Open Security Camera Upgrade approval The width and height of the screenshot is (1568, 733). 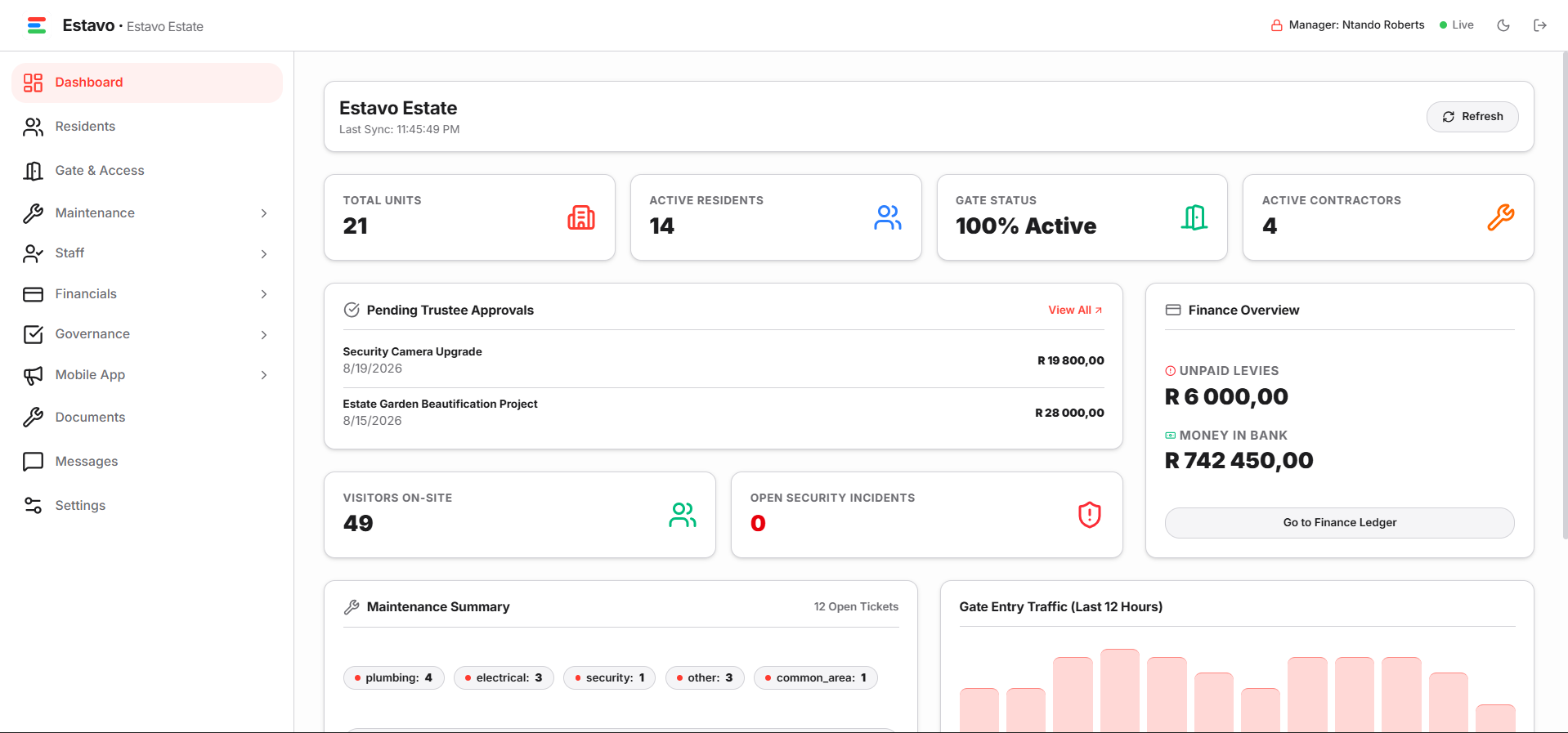(x=724, y=360)
